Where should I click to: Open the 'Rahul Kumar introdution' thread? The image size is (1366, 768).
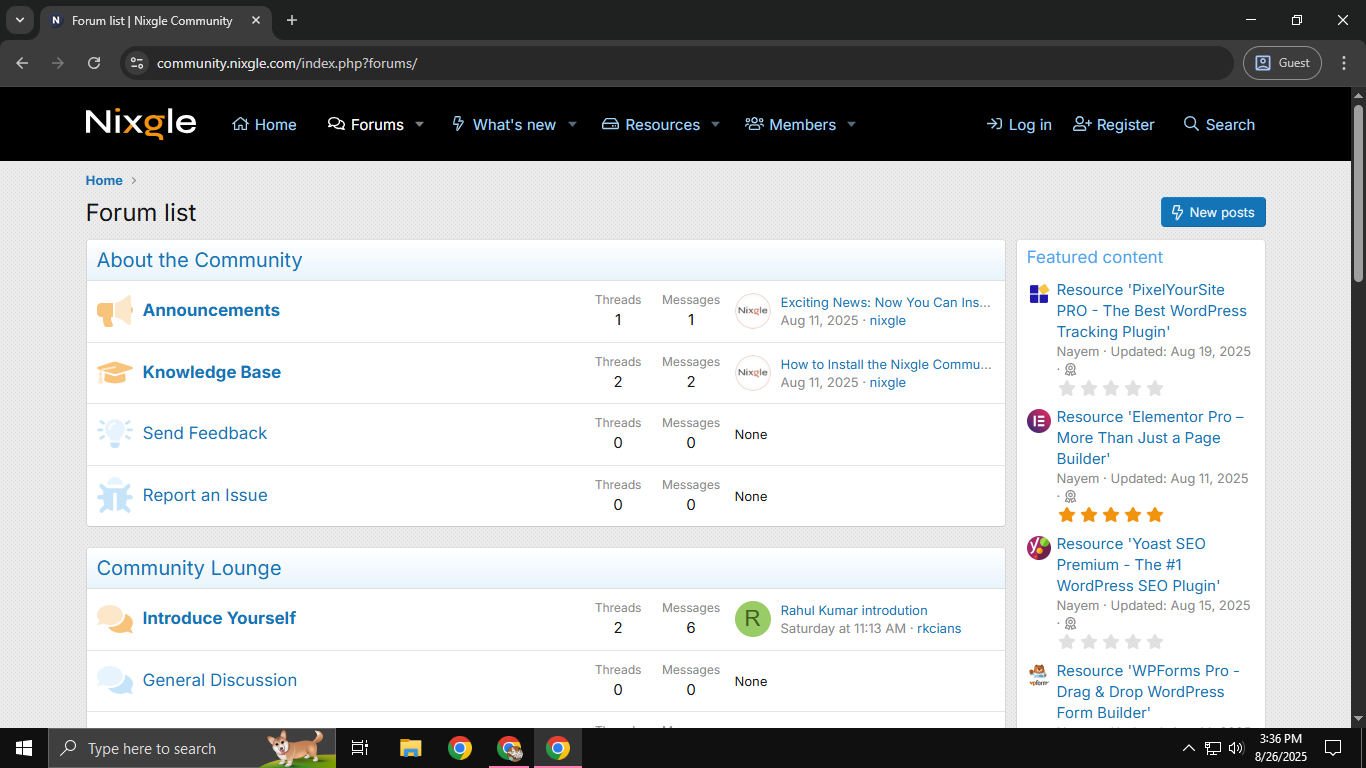point(854,611)
